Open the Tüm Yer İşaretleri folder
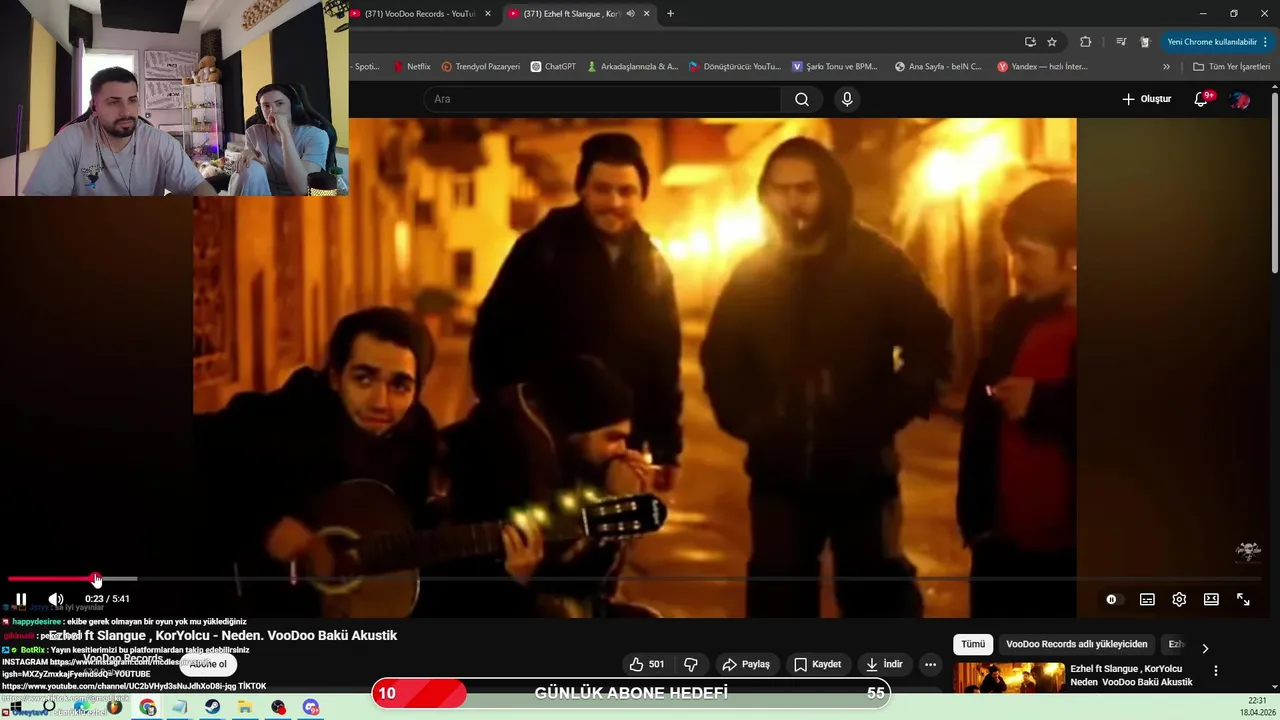1280x720 pixels. pos(1231,67)
